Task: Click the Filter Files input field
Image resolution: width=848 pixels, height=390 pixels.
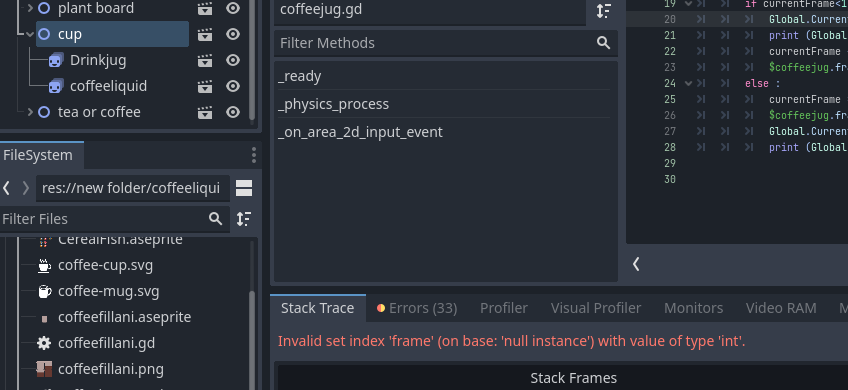Action: pyautogui.click(x=103, y=219)
